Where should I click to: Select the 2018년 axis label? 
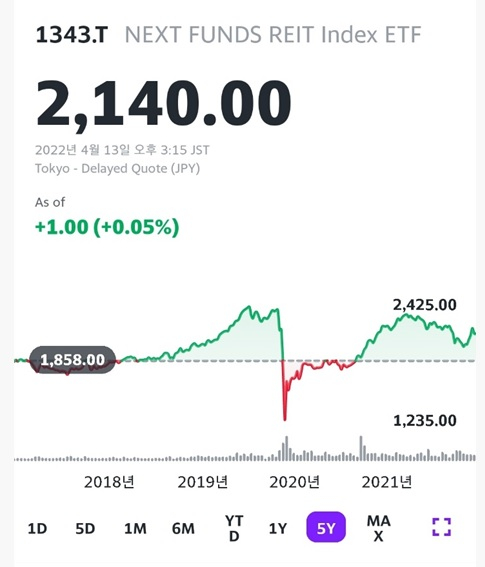109,482
